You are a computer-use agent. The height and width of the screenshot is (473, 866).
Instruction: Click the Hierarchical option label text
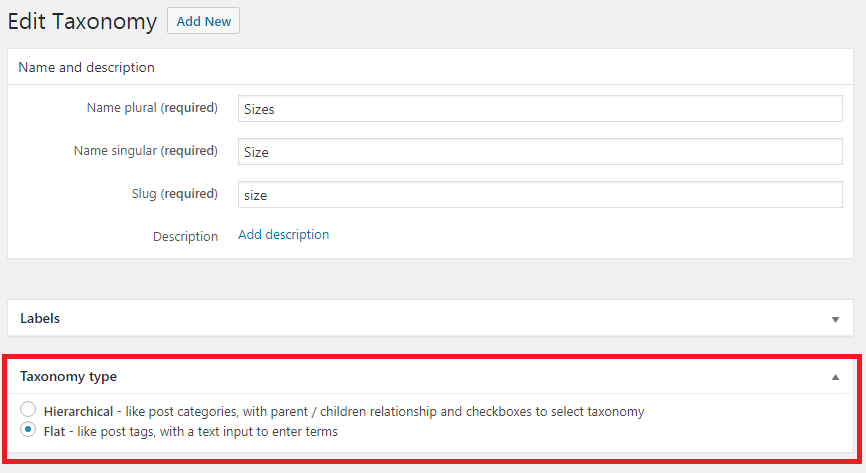(x=78, y=412)
